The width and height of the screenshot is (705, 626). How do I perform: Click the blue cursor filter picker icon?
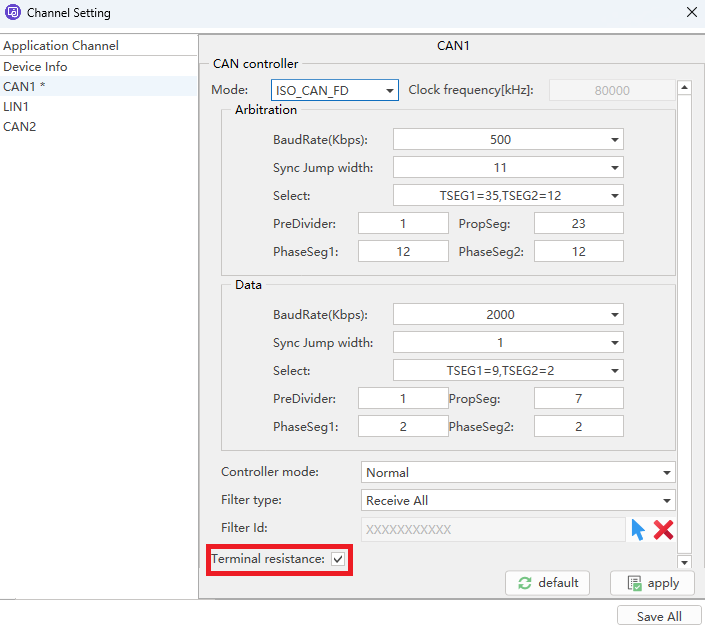(x=638, y=529)
